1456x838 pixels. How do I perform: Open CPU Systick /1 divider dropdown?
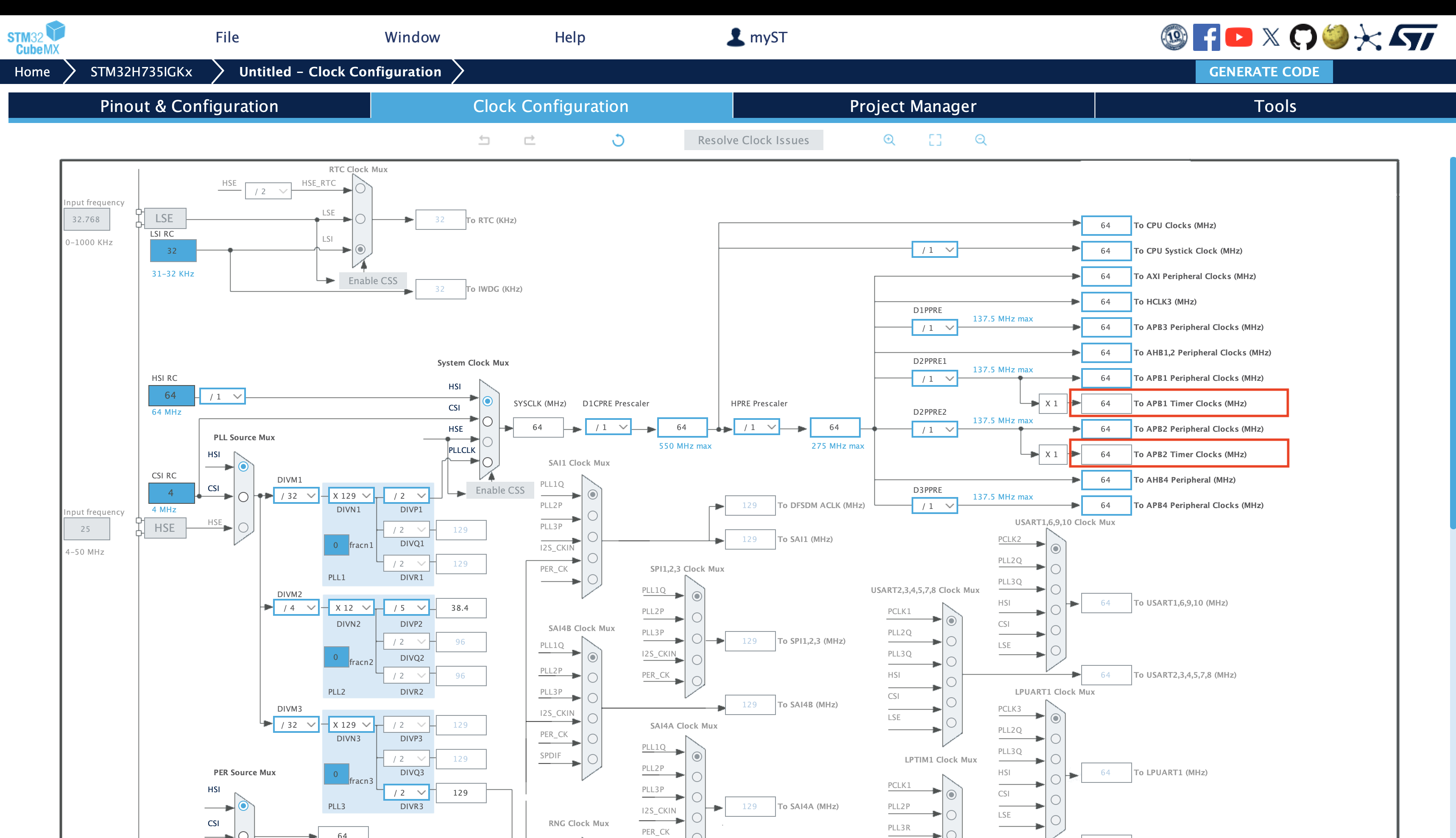click(x=935, y=250)
